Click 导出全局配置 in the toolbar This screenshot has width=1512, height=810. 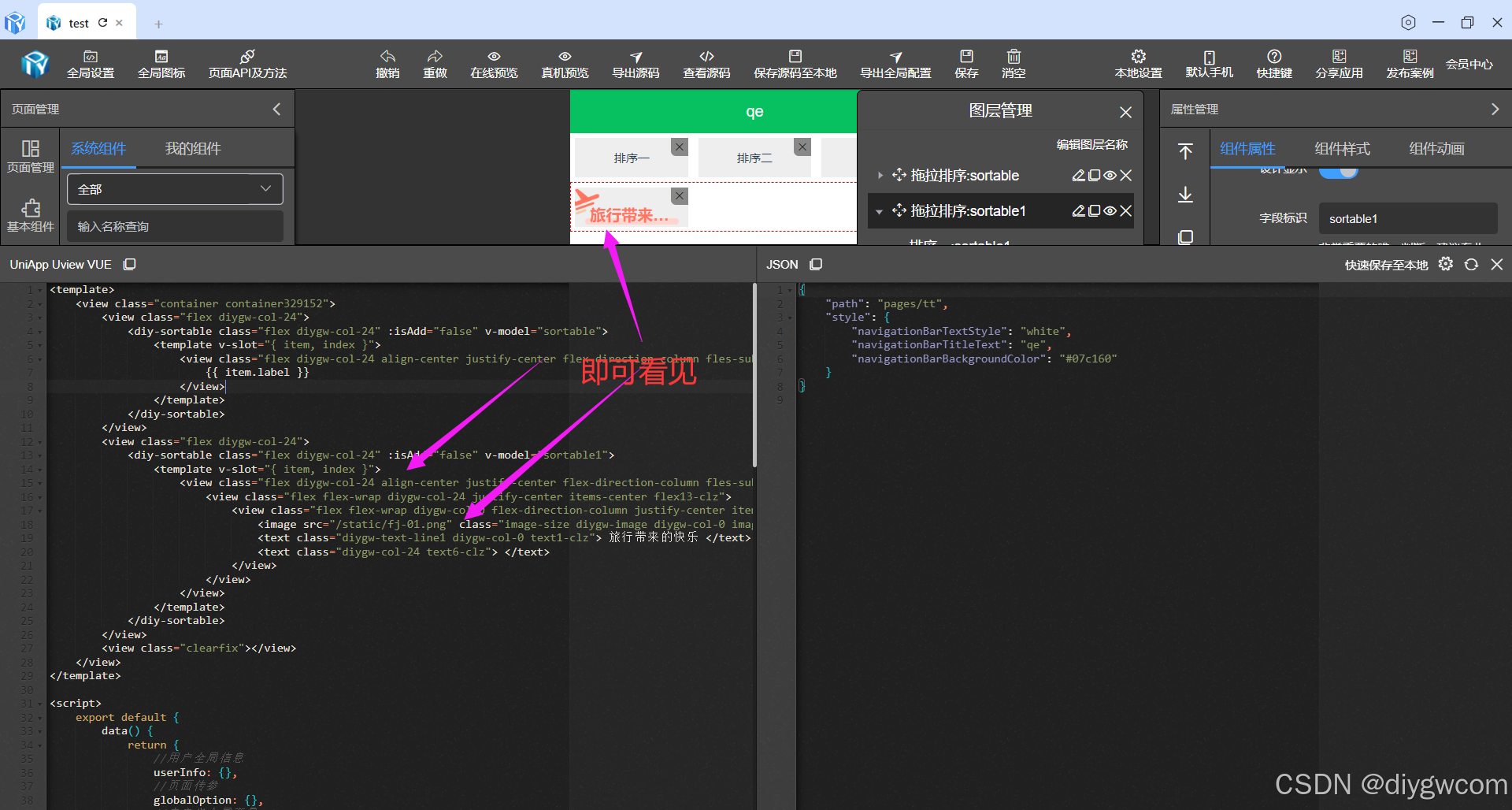coord(895,65)
